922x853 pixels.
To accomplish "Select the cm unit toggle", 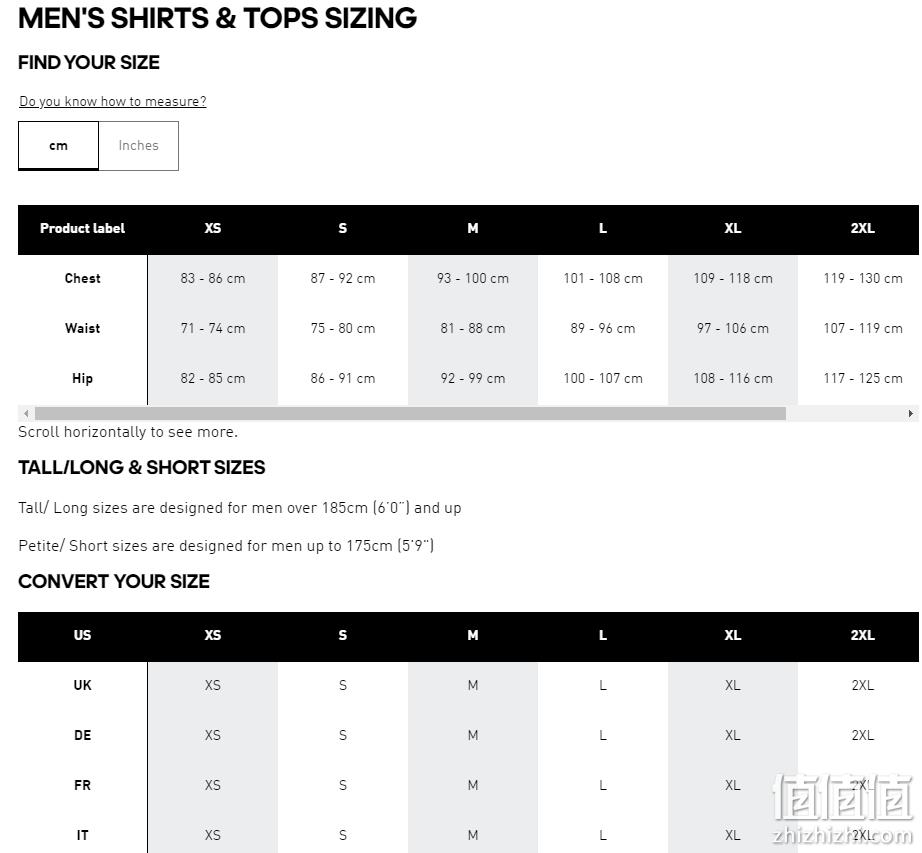I will tap(58, 146).
